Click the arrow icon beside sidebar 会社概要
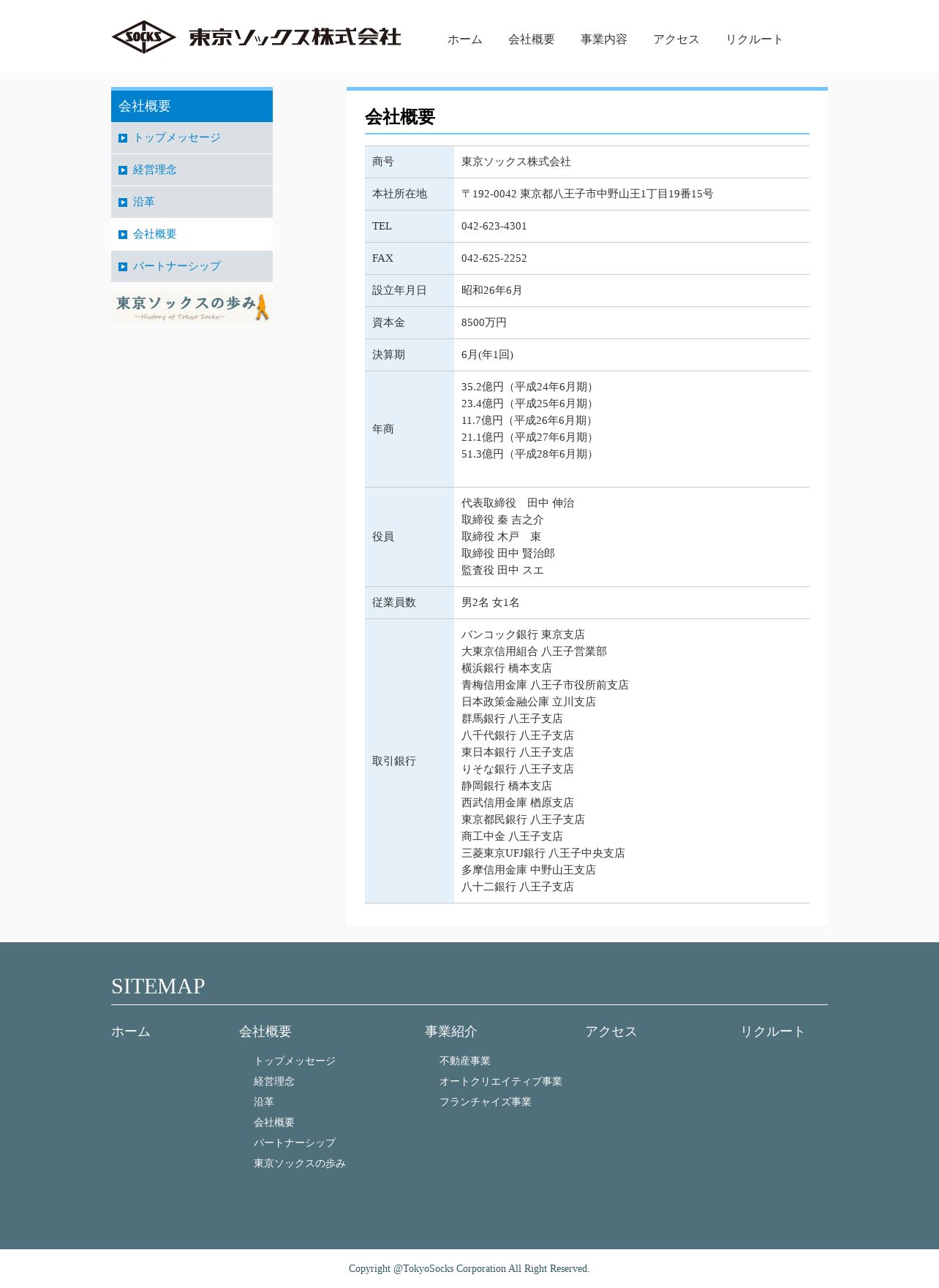This screenshot has height=1288, width=939. point(123,235)
